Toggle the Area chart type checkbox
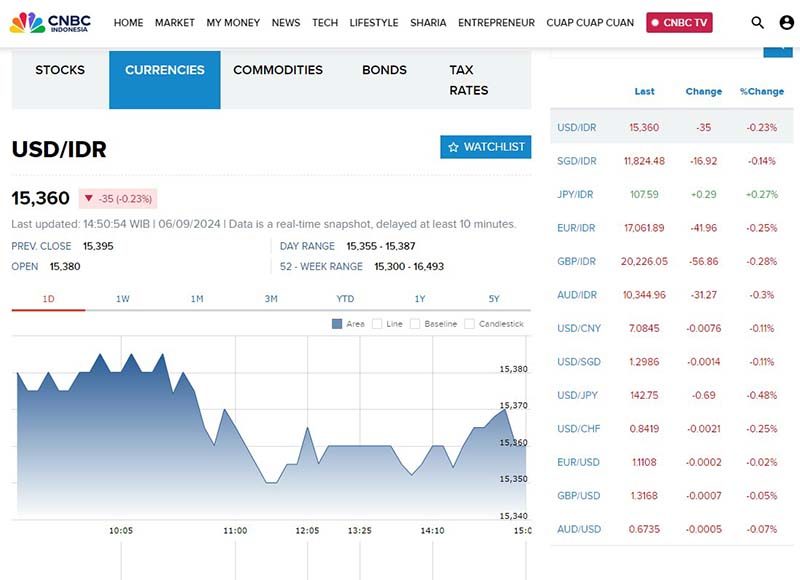The image size is (800, 580). [335, 324]
